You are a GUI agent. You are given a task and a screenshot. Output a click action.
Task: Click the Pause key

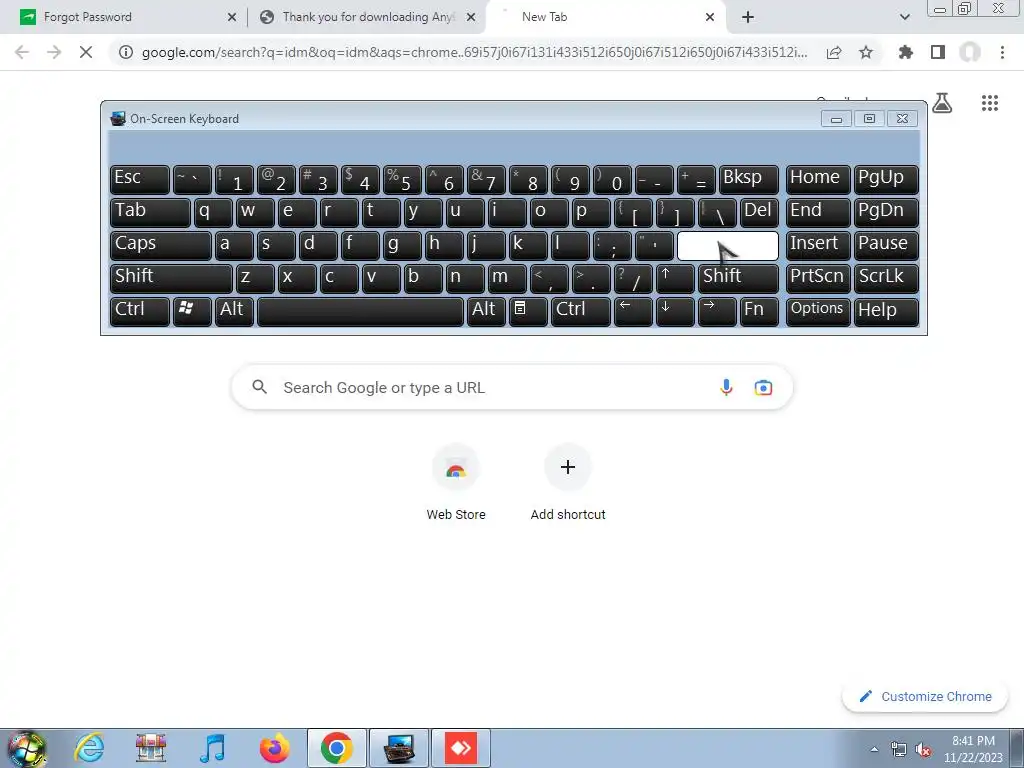(886, 245)
